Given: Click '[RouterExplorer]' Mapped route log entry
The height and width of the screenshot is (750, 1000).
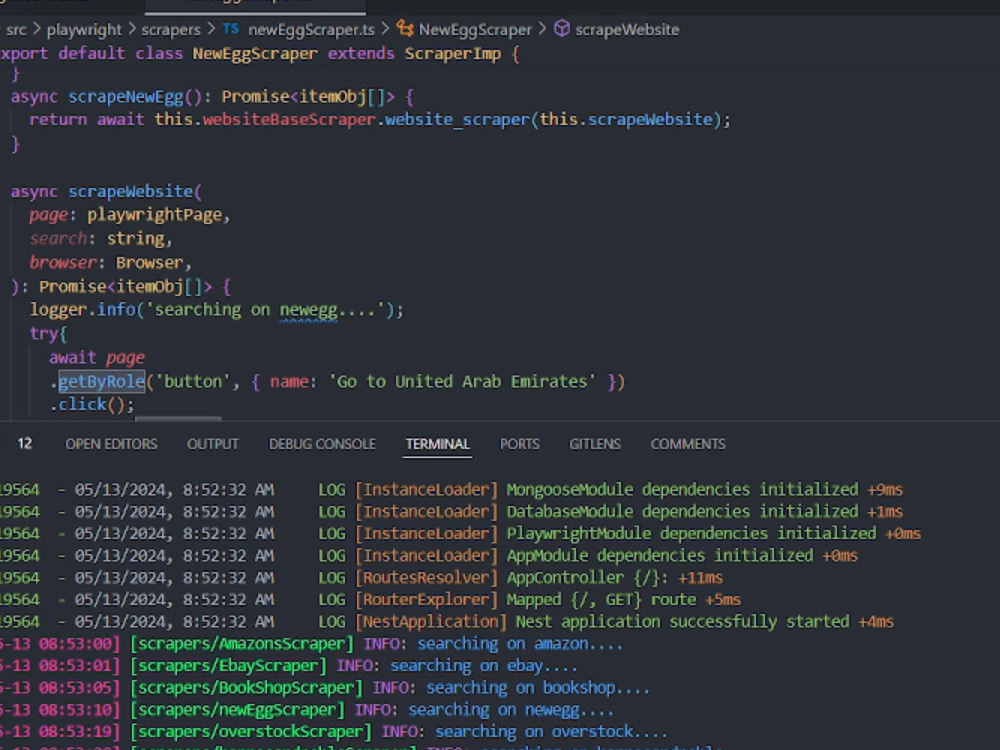Looking at the screenshot, I should (x=426, y=599).
